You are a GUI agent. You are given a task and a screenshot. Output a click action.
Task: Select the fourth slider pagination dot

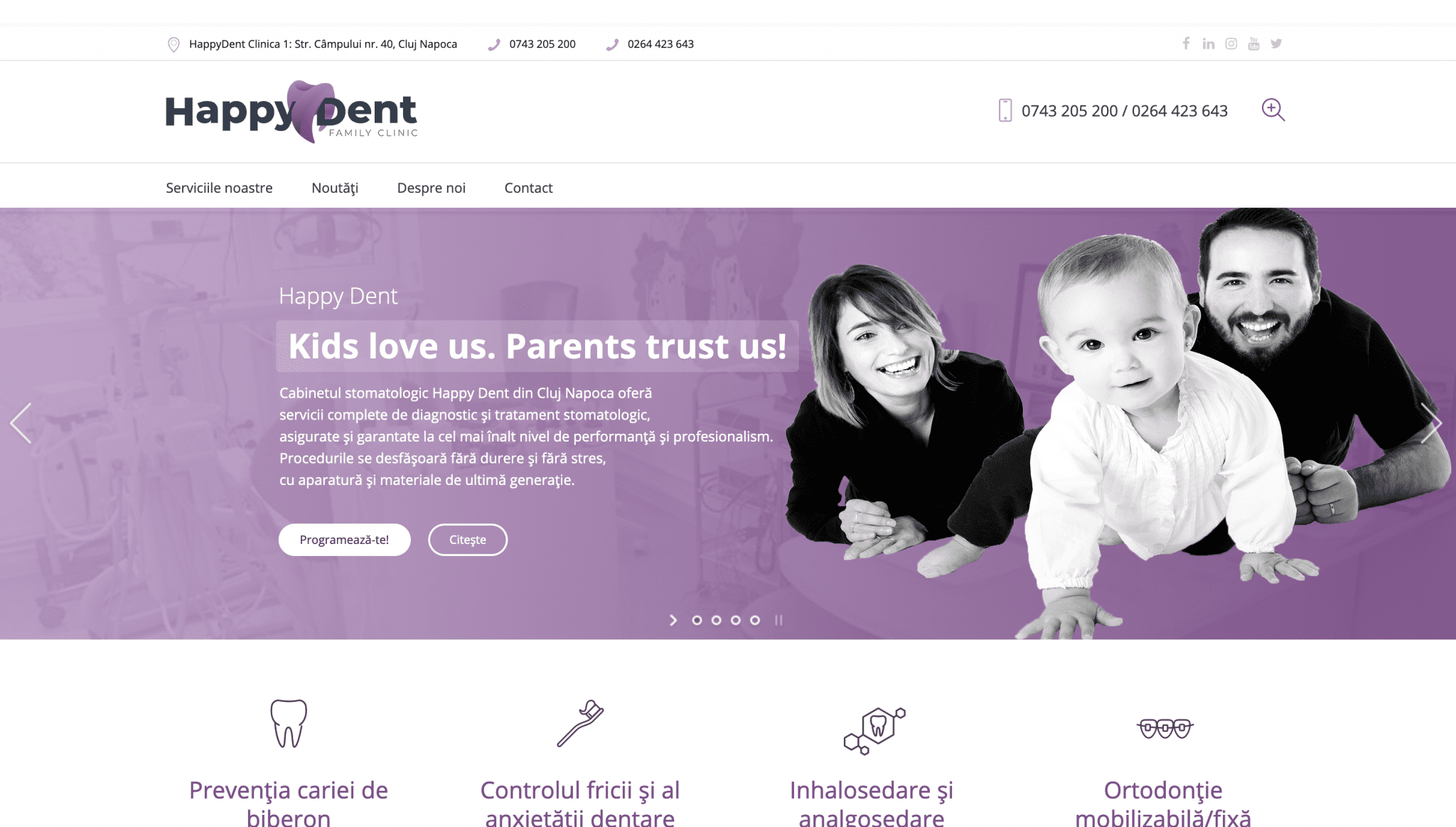pyautogui.click(x=755, y=620)
